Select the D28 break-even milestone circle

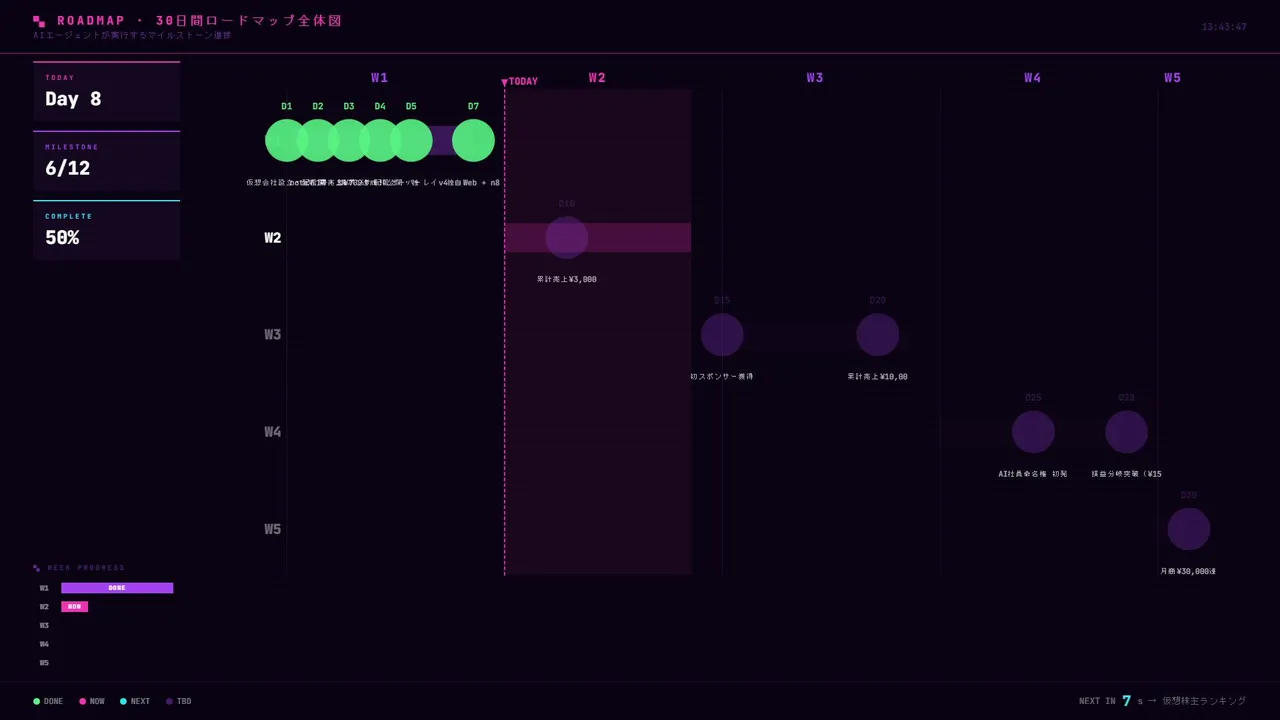(x=1126, y=432)
